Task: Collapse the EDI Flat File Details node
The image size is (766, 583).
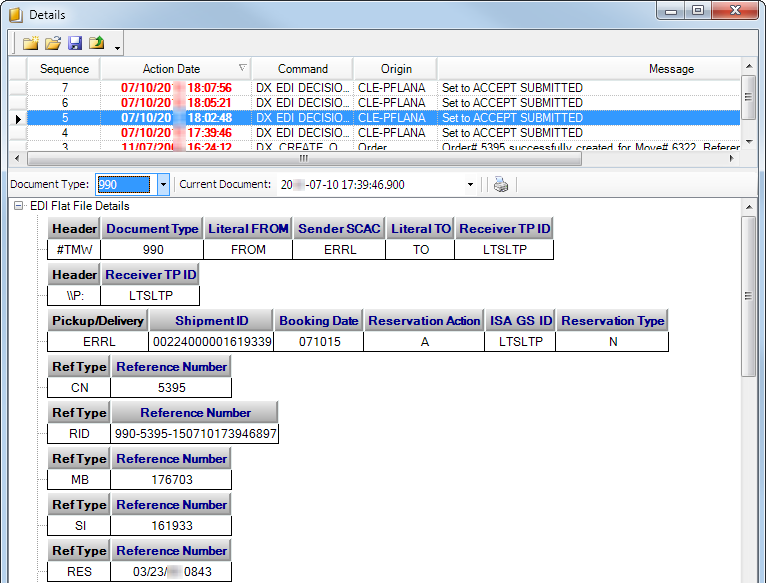Action: [x=19, y=206]
